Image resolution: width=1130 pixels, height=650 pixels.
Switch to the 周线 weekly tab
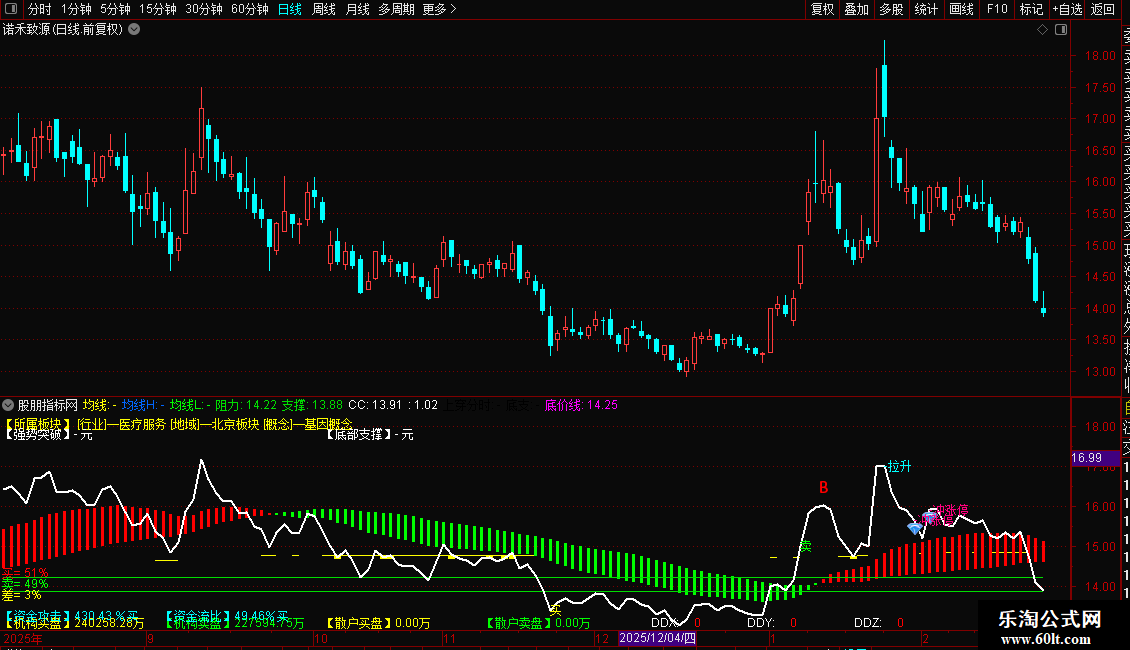click(324, 9)
